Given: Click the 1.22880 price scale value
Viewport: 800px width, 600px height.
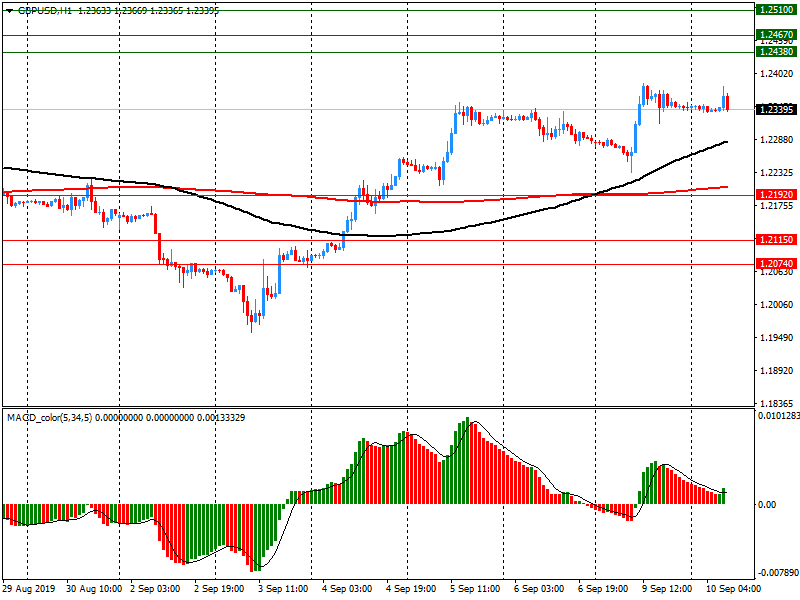Looking at the screenshot, I should [x=777, y=139].
